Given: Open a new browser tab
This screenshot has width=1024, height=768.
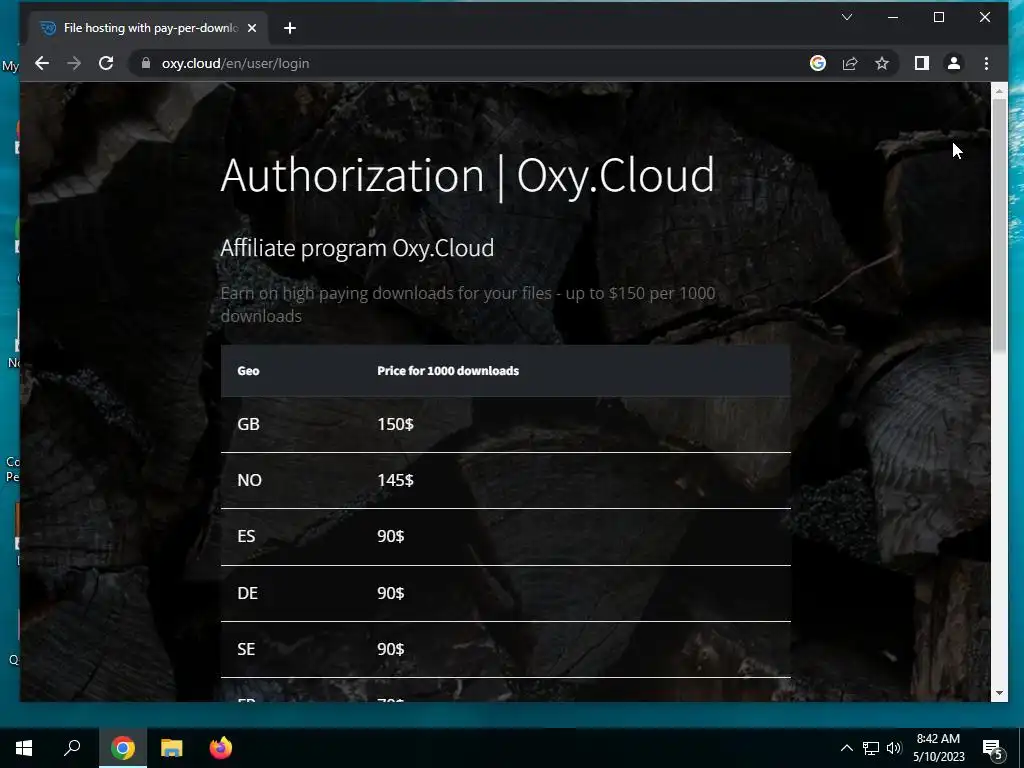Looking at the screenshot, I should (x=290, y=28).
